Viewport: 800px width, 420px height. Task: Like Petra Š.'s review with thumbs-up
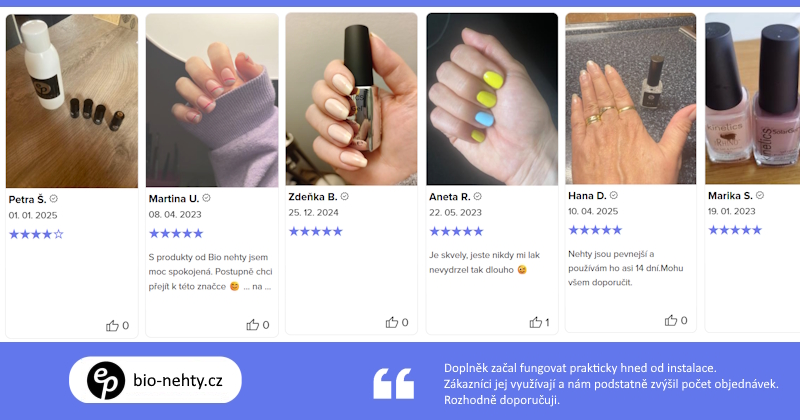112,326
